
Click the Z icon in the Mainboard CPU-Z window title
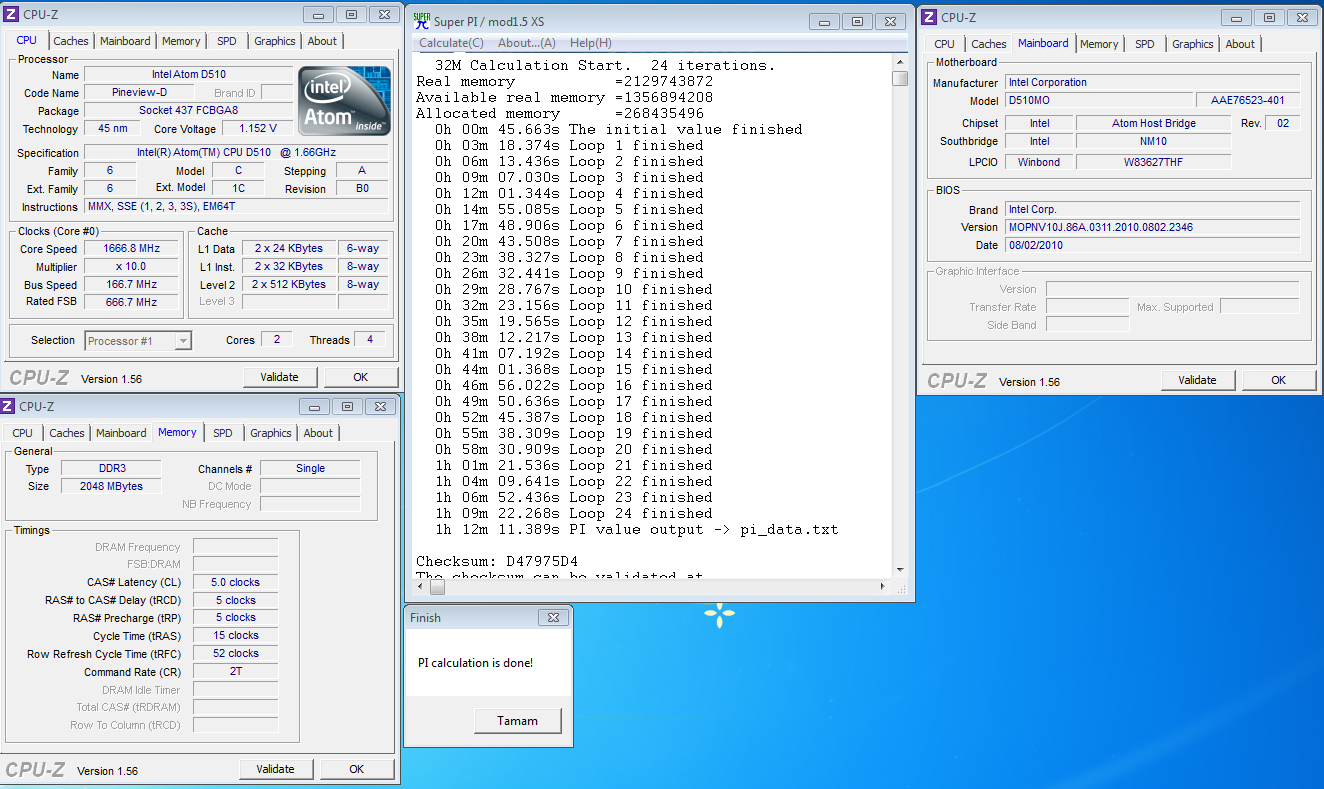[929, 17]
